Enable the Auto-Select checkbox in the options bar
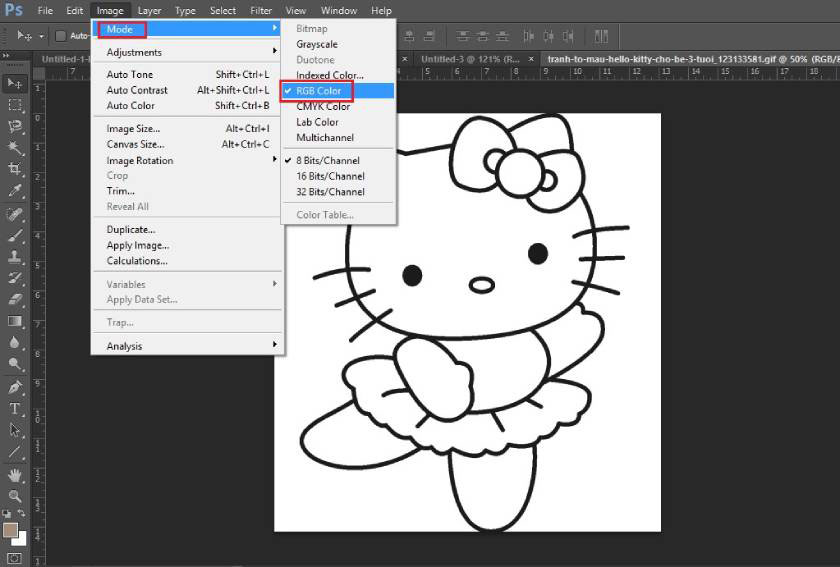Image resolution: width=840 pixels, height=567 pixels. (x=60, y=36)
